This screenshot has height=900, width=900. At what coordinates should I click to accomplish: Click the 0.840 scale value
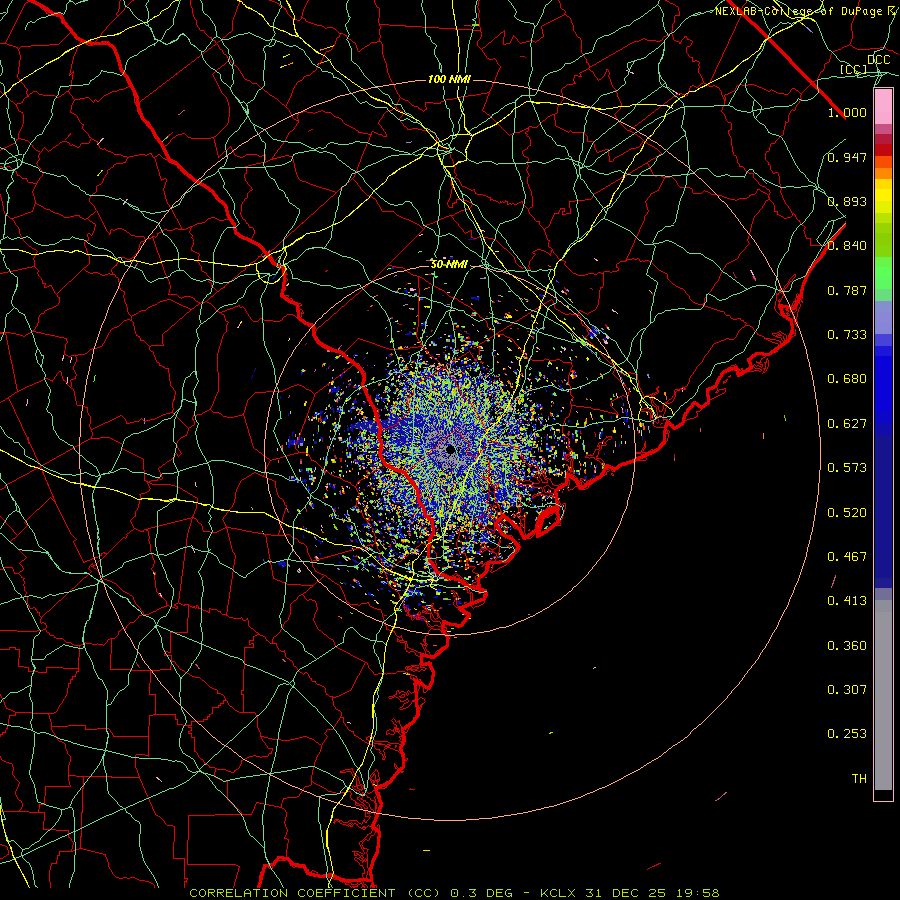pyautogui.click(x=847, y=246)
